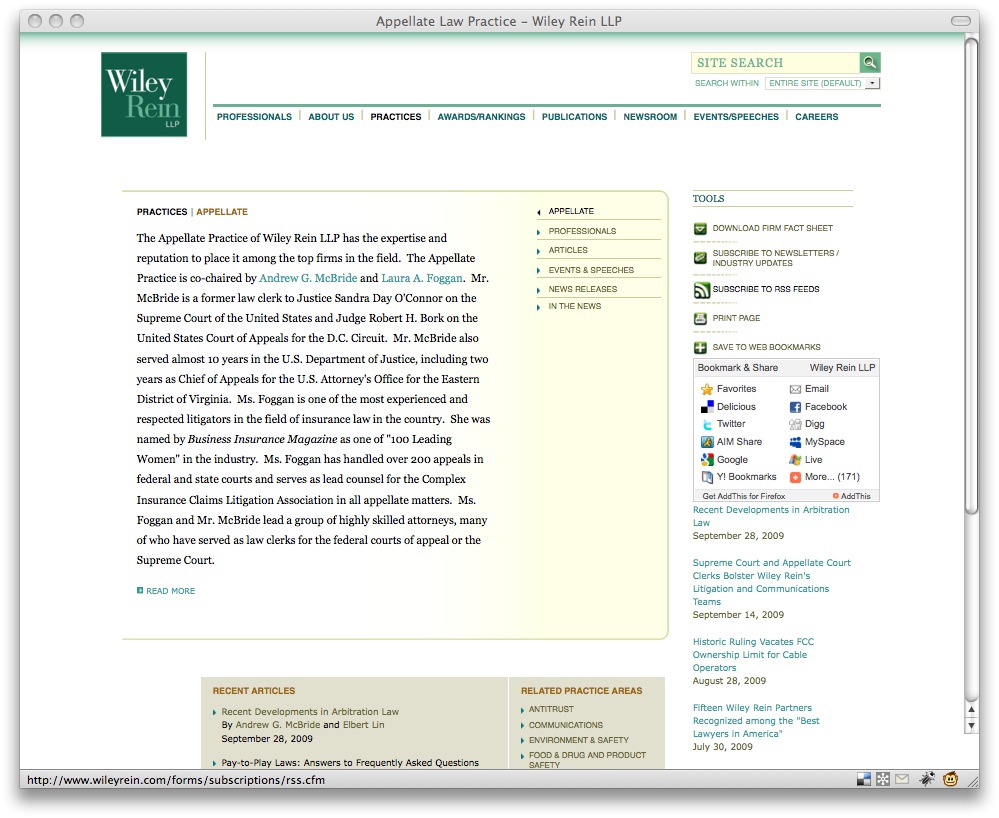Click the Download Firm Fact Sheet icon
Image resolution: width=999 pixels, height=818 pixels.
coord(701,229)
